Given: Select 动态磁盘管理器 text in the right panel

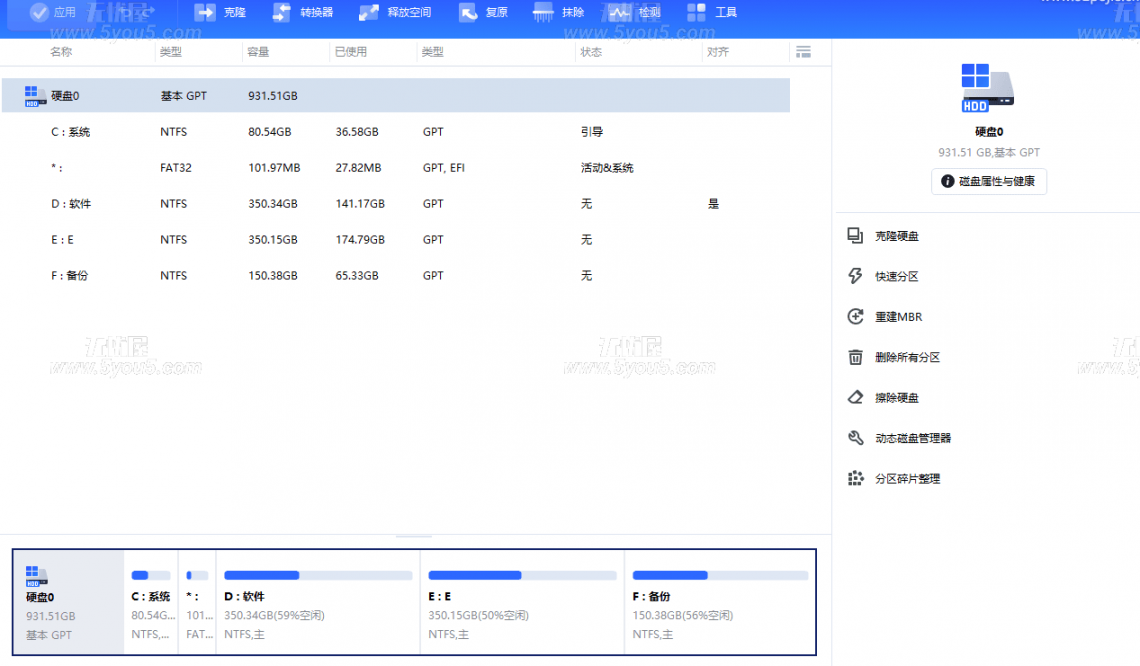Looking at the screenshot, I should click(x=913, y=438).
